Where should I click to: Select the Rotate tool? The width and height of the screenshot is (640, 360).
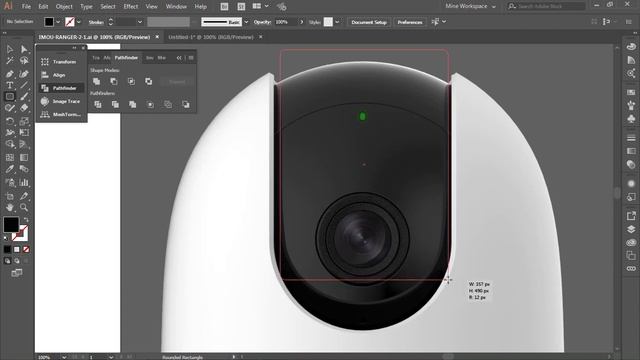(10, 121)
